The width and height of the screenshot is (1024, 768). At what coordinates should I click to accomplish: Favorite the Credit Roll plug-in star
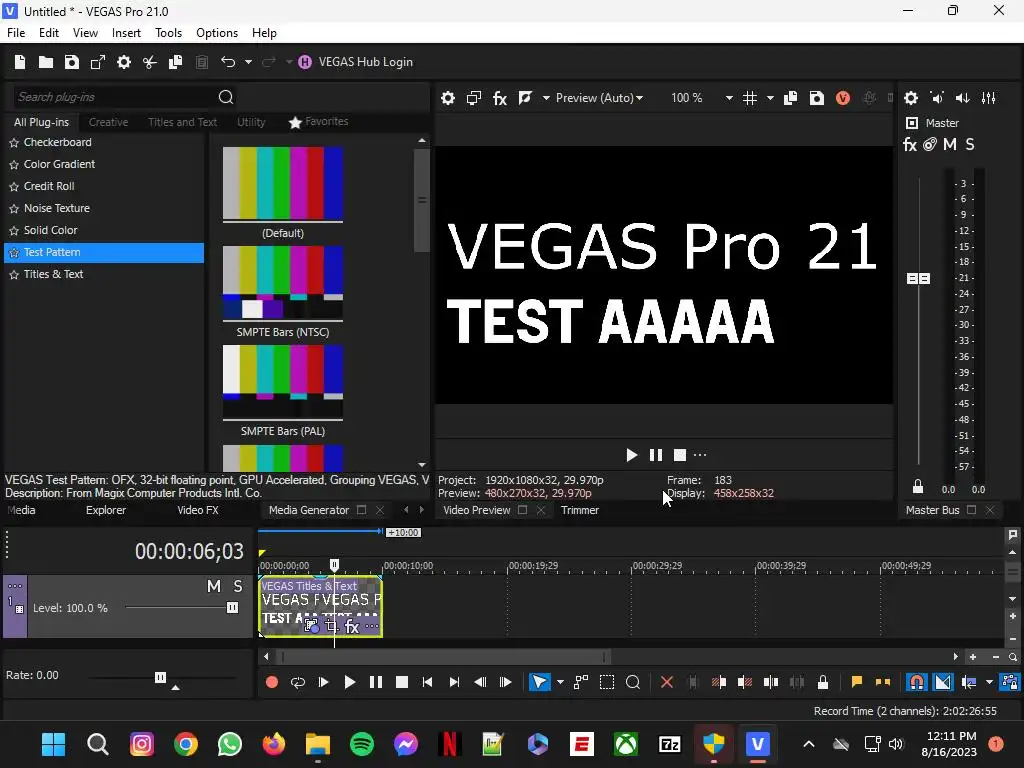14,187
